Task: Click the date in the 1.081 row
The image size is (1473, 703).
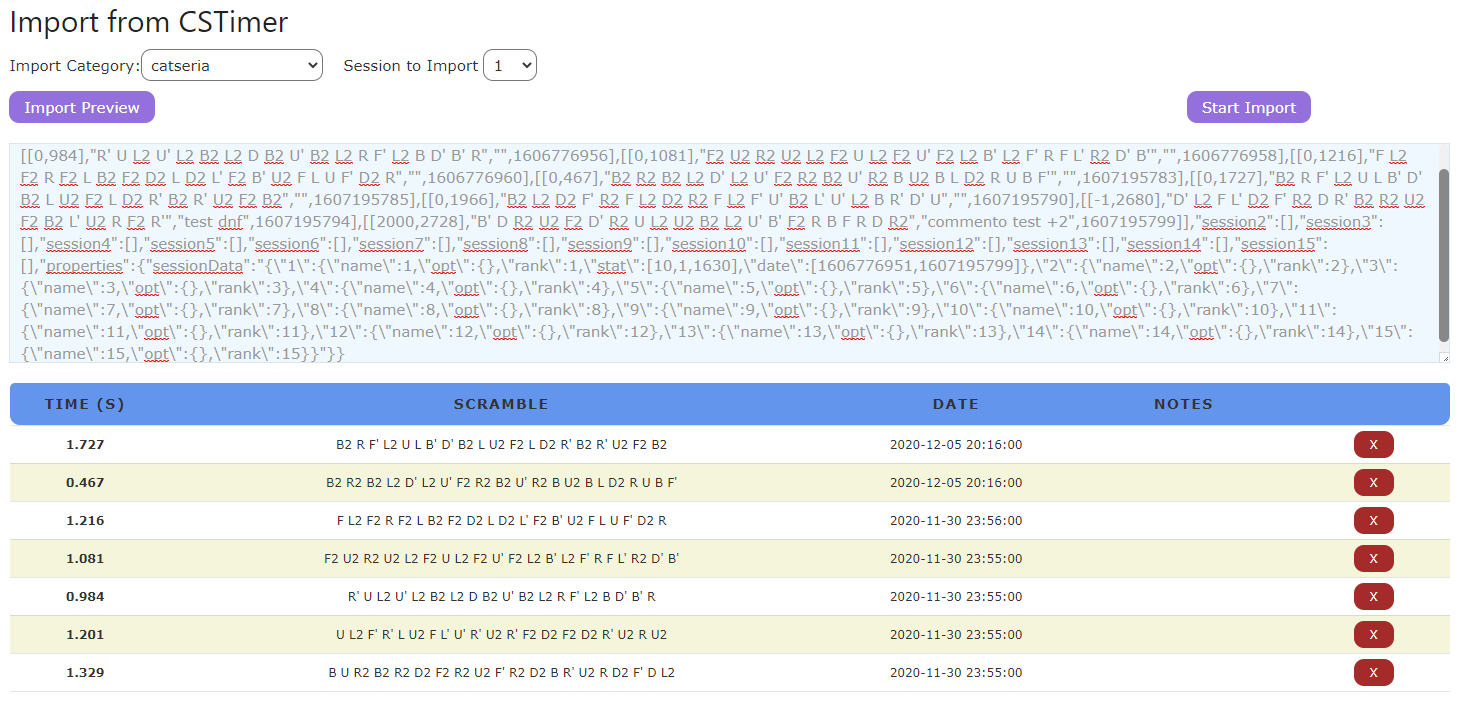Action: coord(956,559)
